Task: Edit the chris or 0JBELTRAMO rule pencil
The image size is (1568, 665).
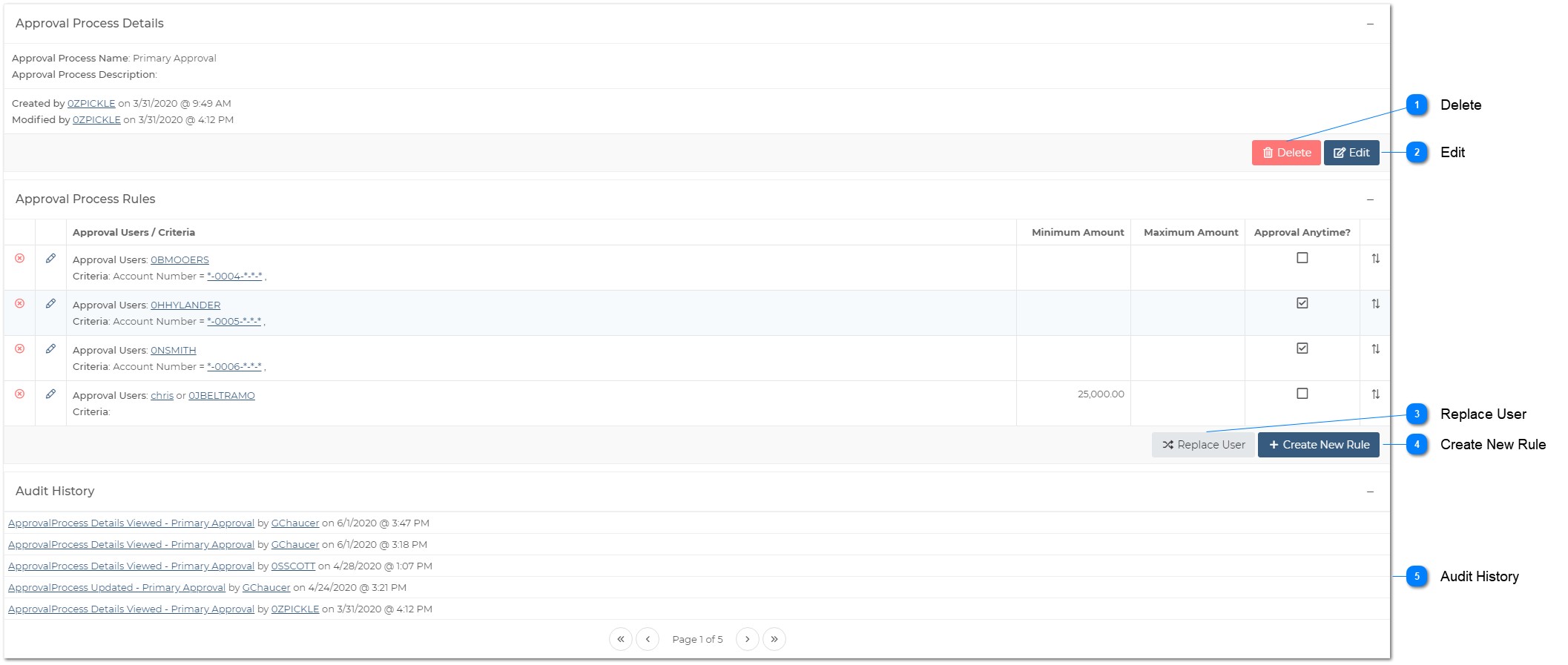Action: point(50,394)
